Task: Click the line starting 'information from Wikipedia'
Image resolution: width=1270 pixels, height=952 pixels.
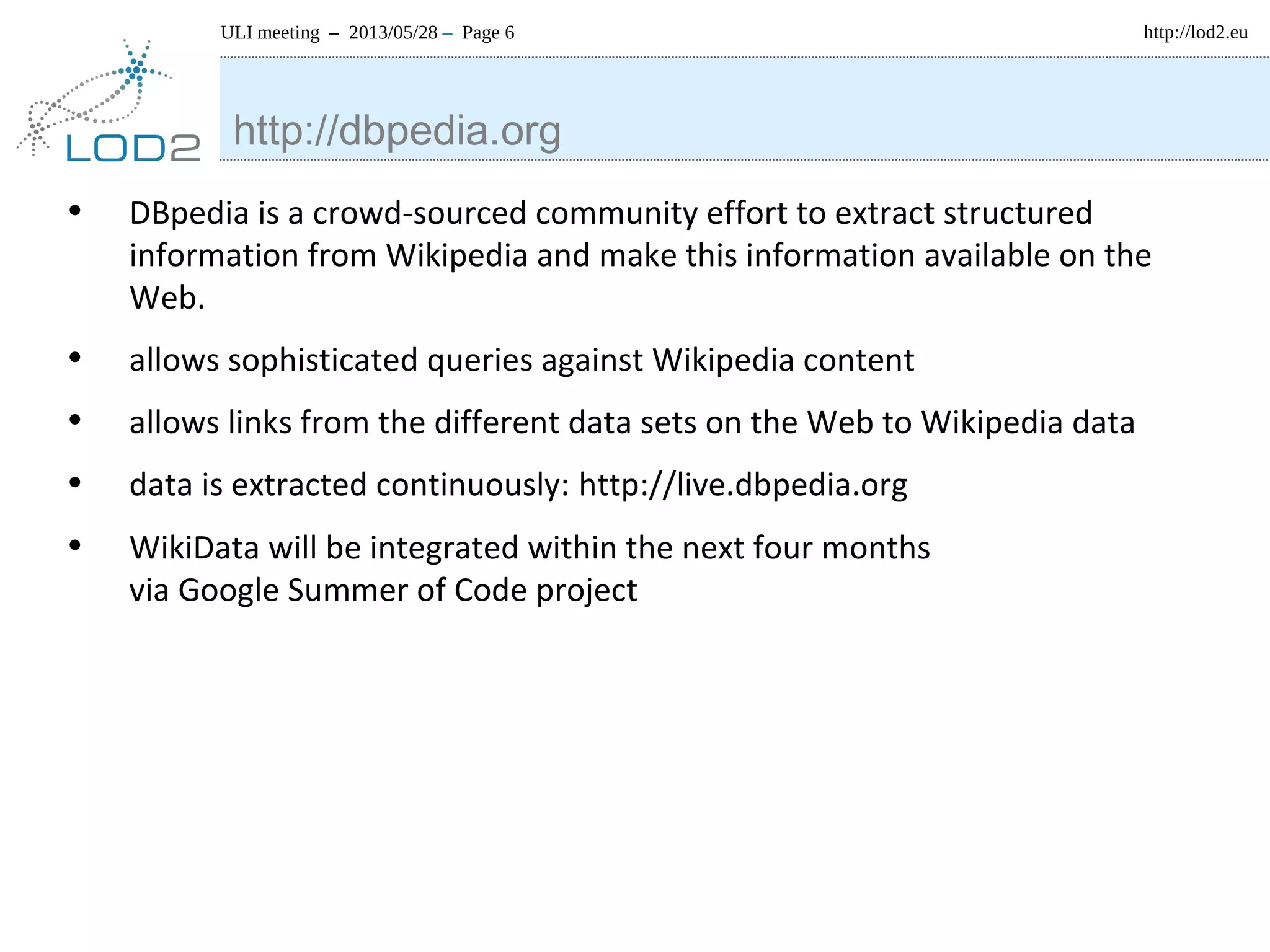Action: [x=640, y=256]
